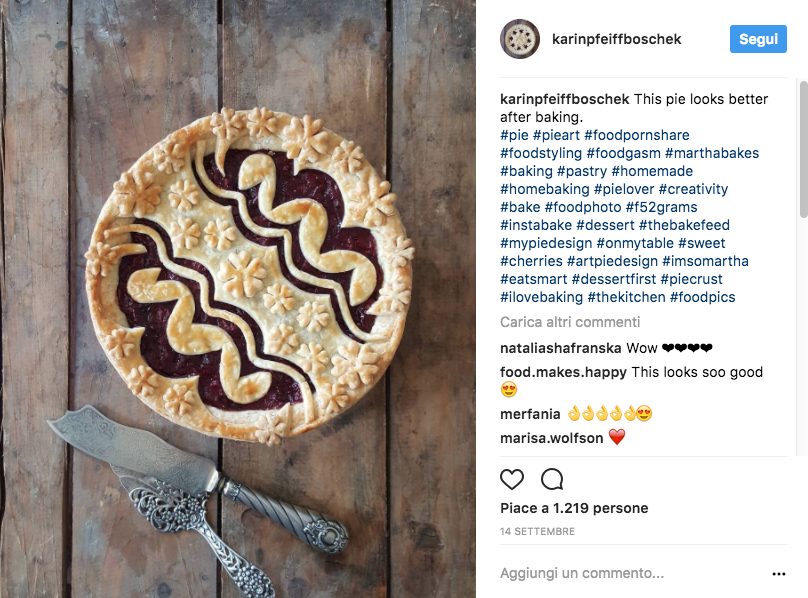Open food.makes.happy commenter profile
The image size is (808, 598).
click(563, 372)
